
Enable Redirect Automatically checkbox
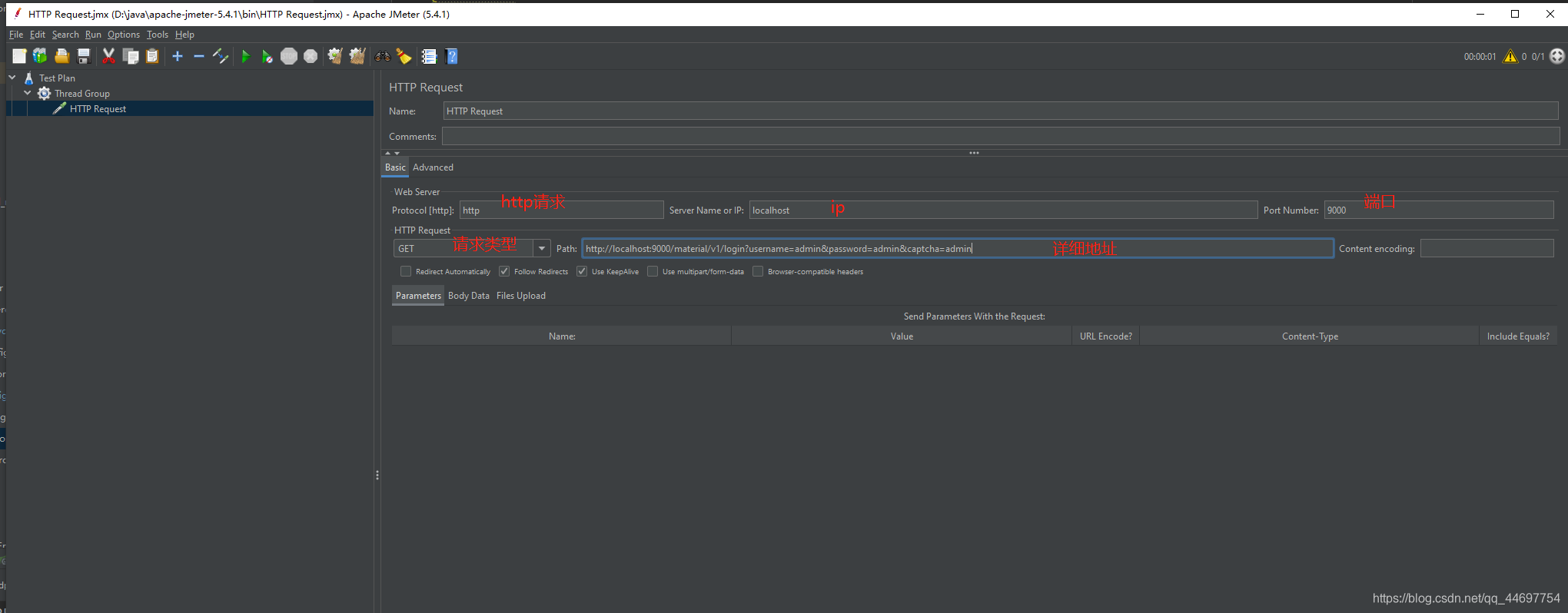406,271
